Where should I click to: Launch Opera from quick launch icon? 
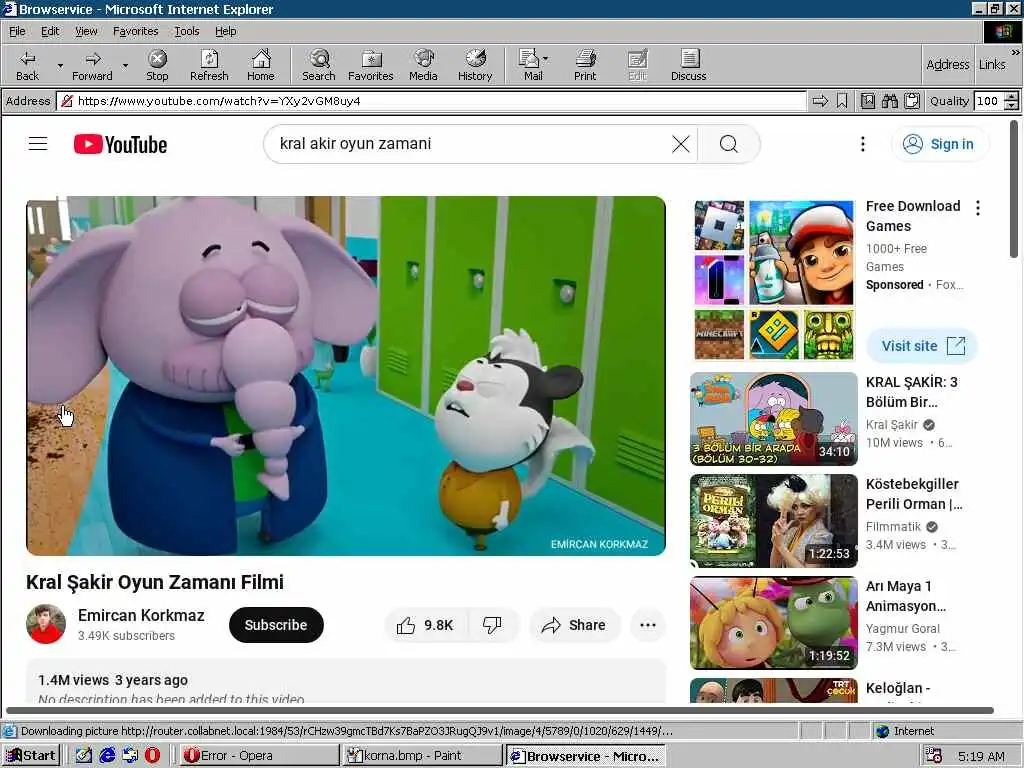point(152,756)
